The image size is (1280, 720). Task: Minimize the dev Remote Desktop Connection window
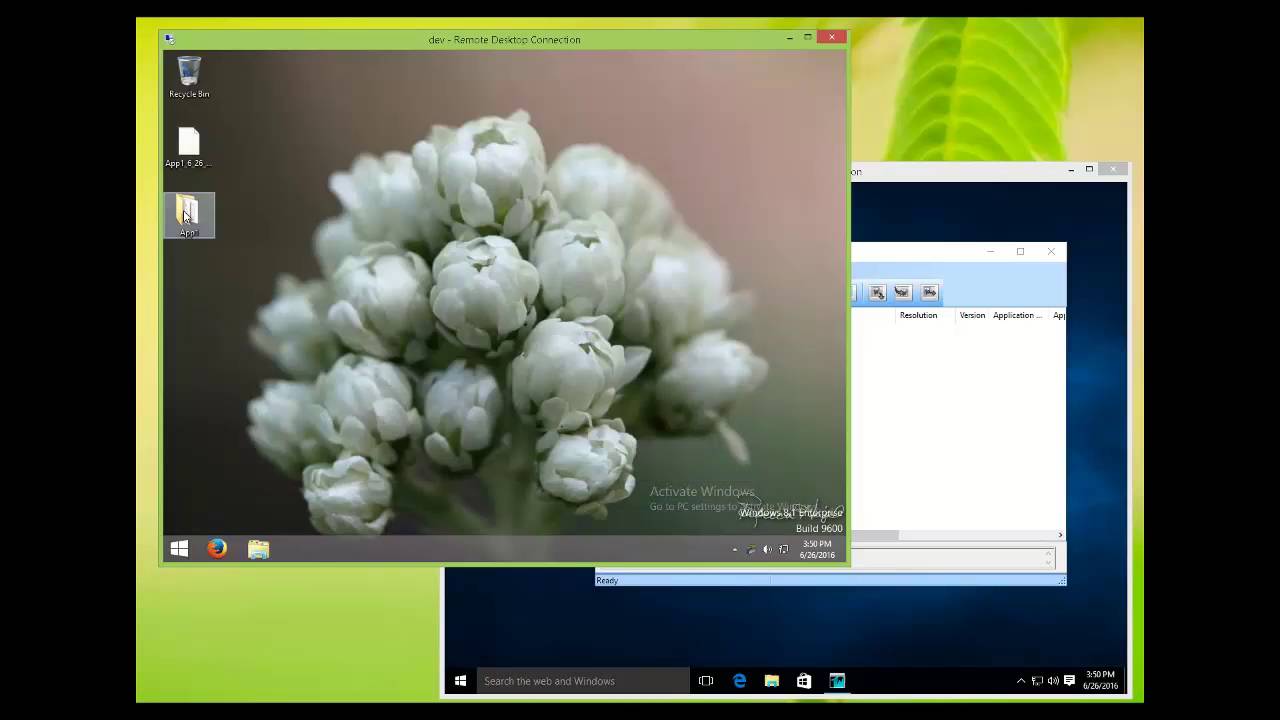[x=790, y=38]
